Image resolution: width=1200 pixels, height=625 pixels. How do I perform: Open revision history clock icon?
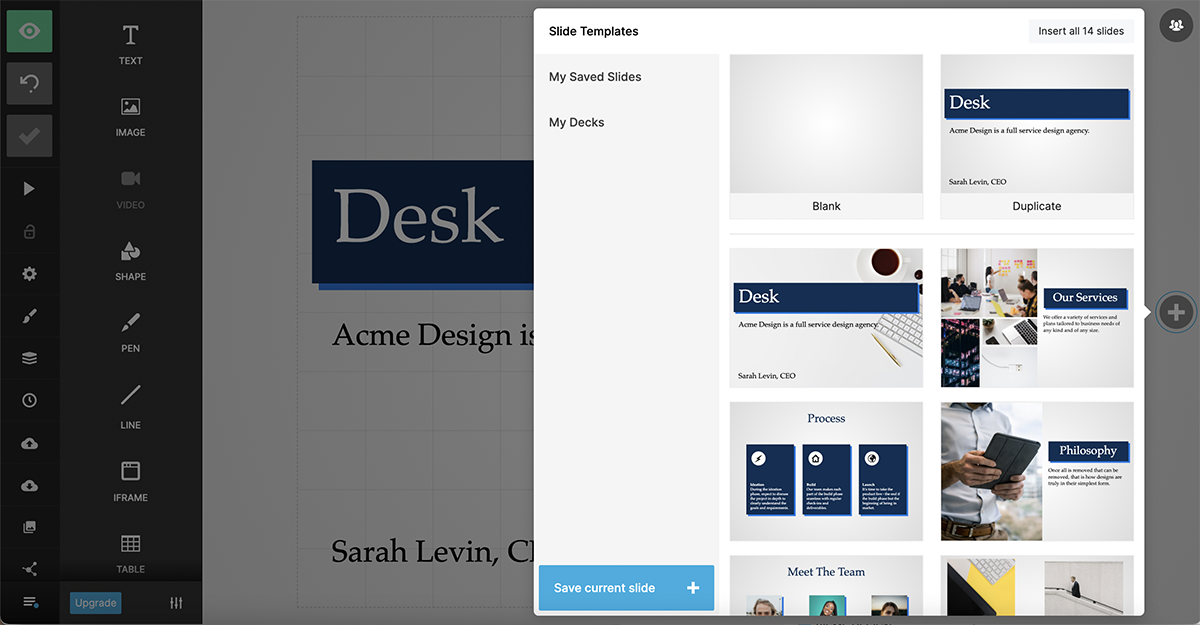tap(29, 401)
